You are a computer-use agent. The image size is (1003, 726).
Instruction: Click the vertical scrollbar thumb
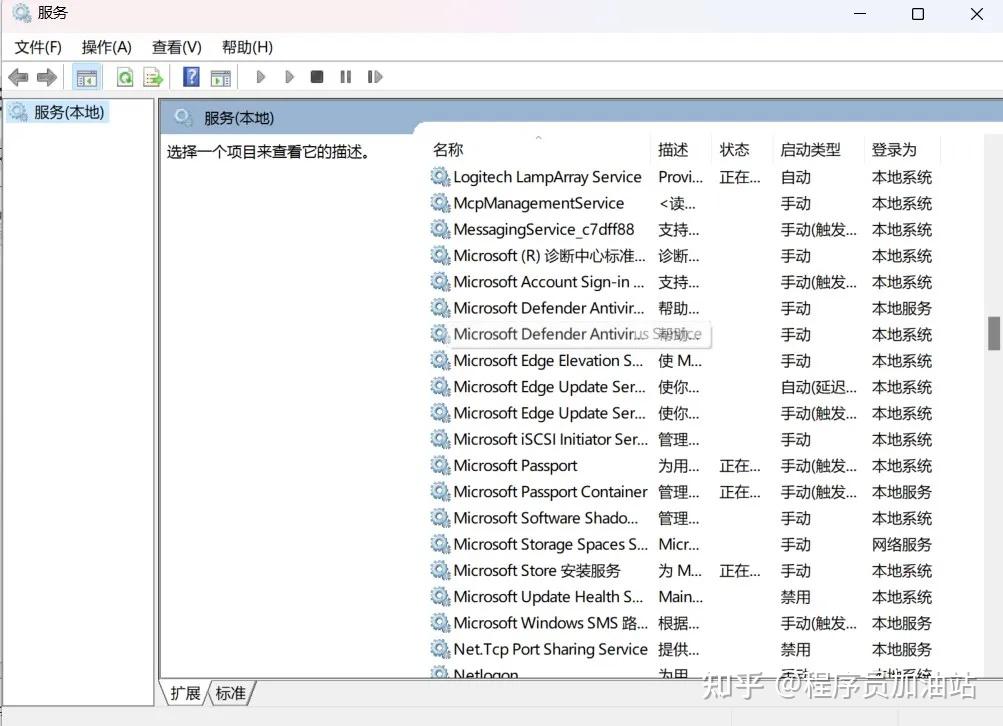(x=993, y=333)
